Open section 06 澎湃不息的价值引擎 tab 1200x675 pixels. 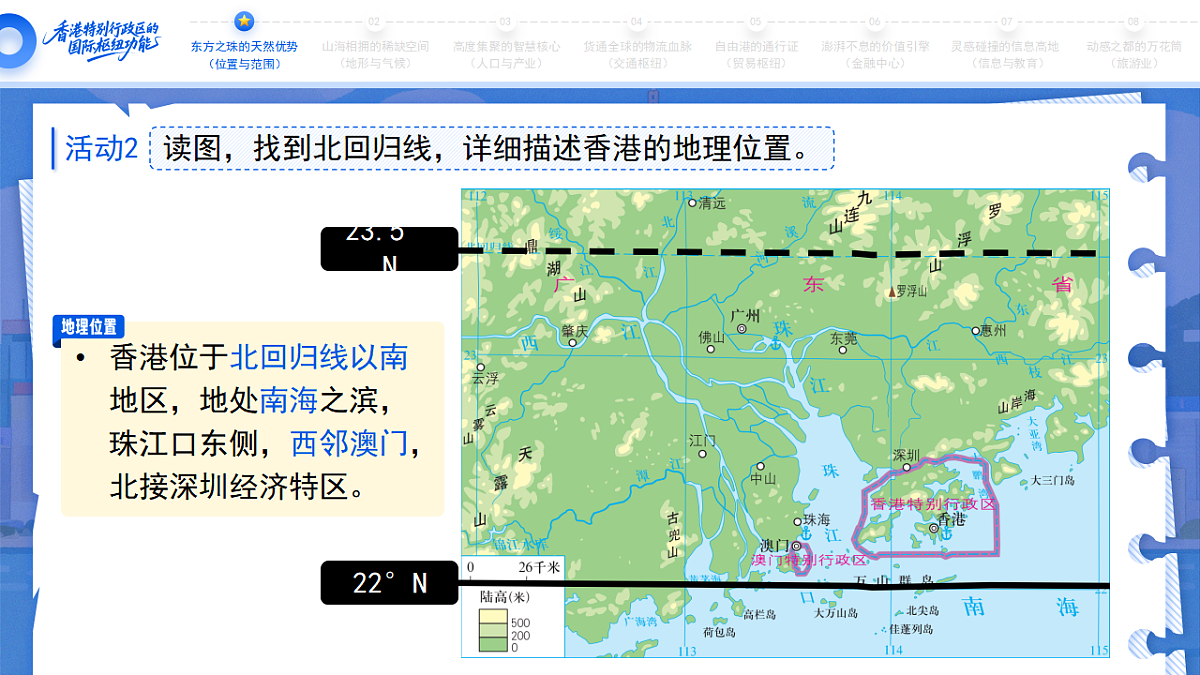[875, 54]
